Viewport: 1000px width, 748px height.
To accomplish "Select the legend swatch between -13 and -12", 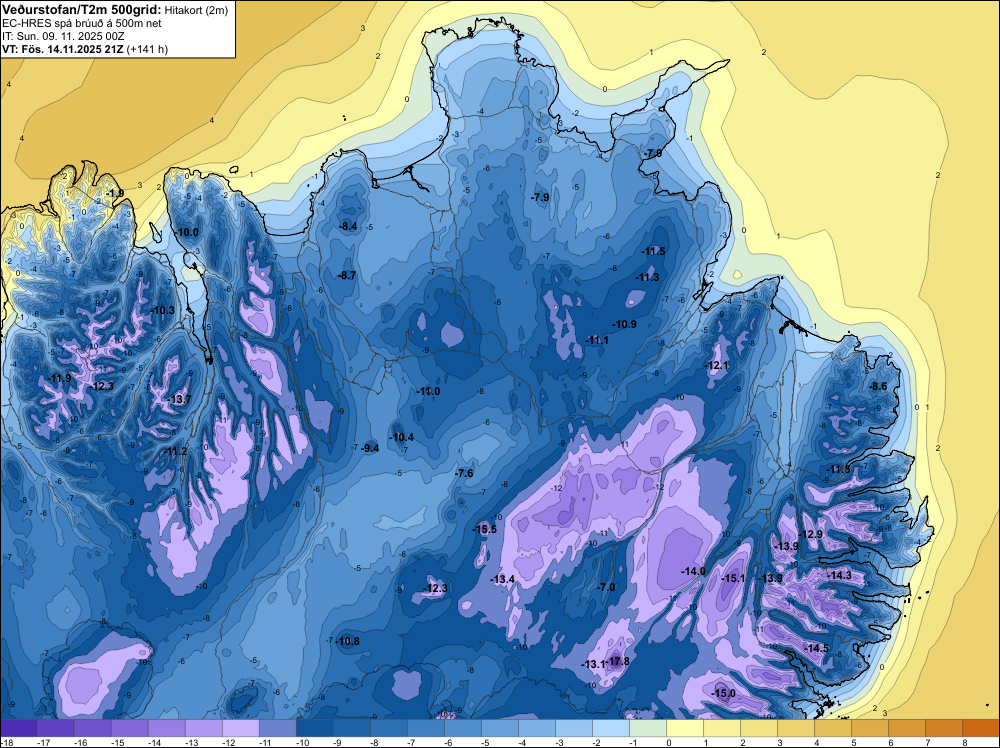I will (203, 728).
